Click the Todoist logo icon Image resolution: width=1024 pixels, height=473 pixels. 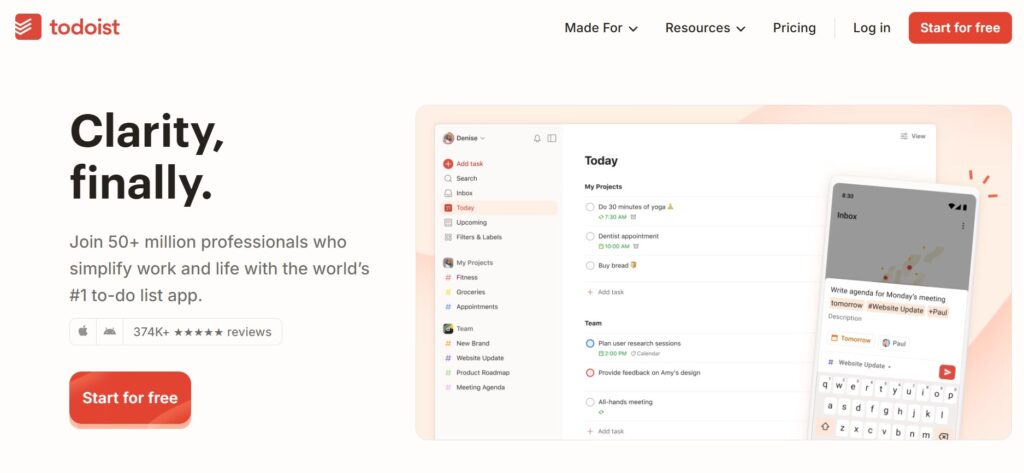coord(28,27)
